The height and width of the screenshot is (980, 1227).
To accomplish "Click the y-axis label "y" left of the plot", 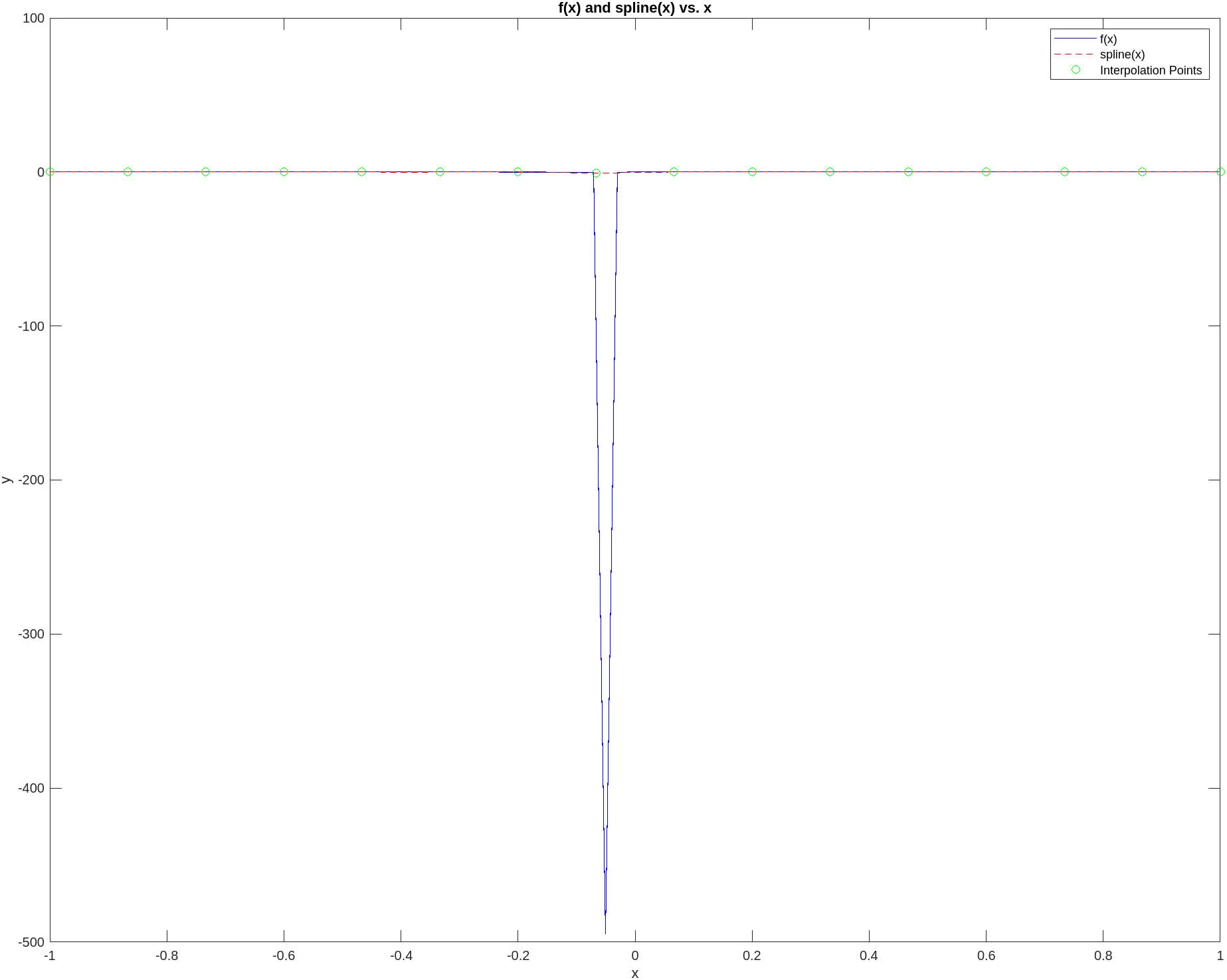I will pos(7,480).
